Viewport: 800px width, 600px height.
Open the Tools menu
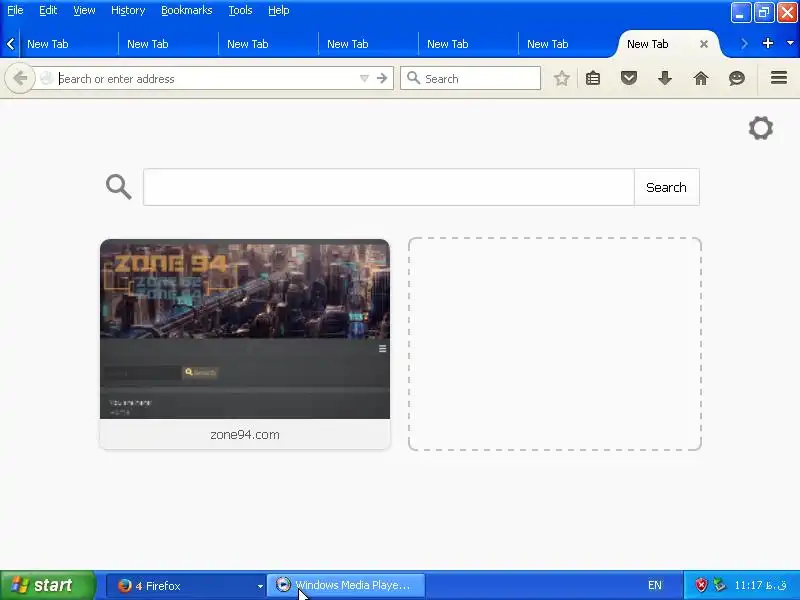(240, 10)
